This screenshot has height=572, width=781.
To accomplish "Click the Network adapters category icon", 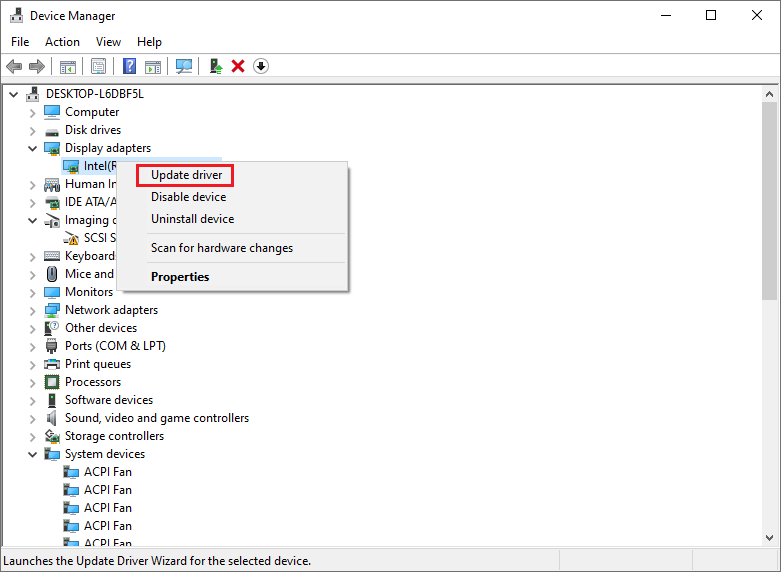I will (x=52, y=310).
